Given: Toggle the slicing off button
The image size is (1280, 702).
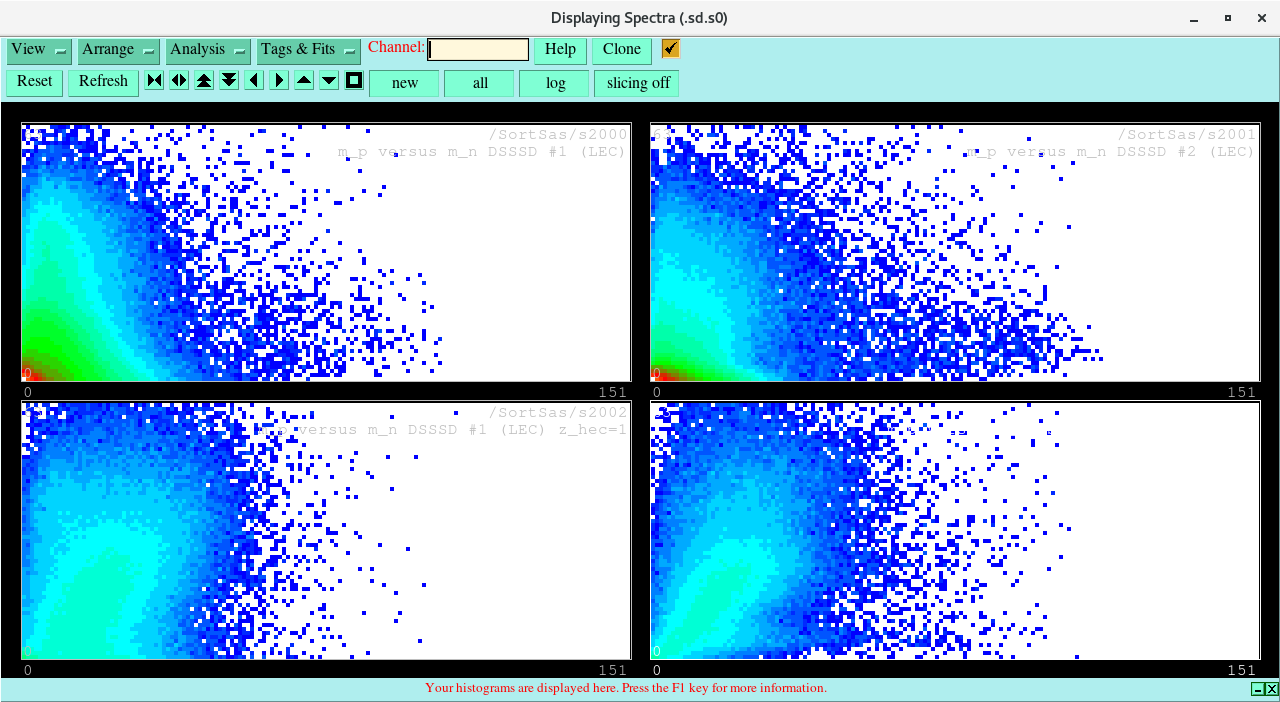Looking at the screenshot, I should (637, 84).
